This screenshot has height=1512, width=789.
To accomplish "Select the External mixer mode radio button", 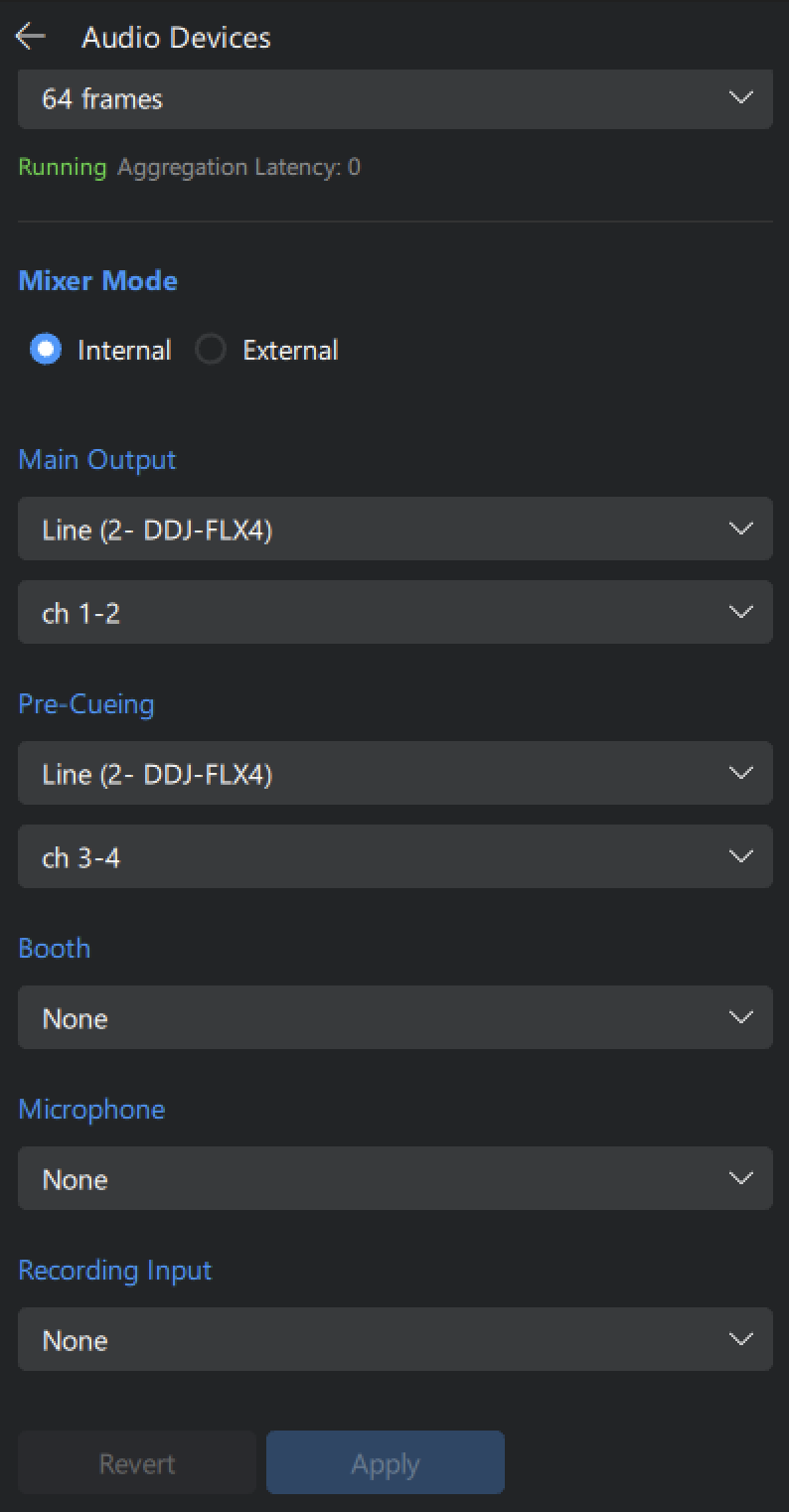I will 211,350.
